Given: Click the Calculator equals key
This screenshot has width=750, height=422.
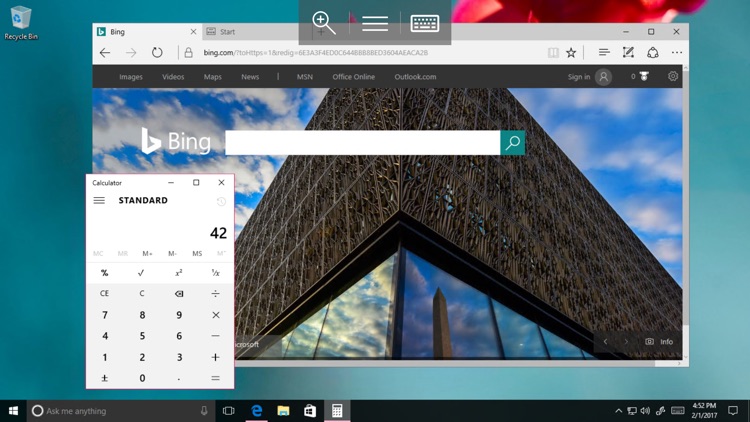Looking at the screenshot, I should pos(216,378).
